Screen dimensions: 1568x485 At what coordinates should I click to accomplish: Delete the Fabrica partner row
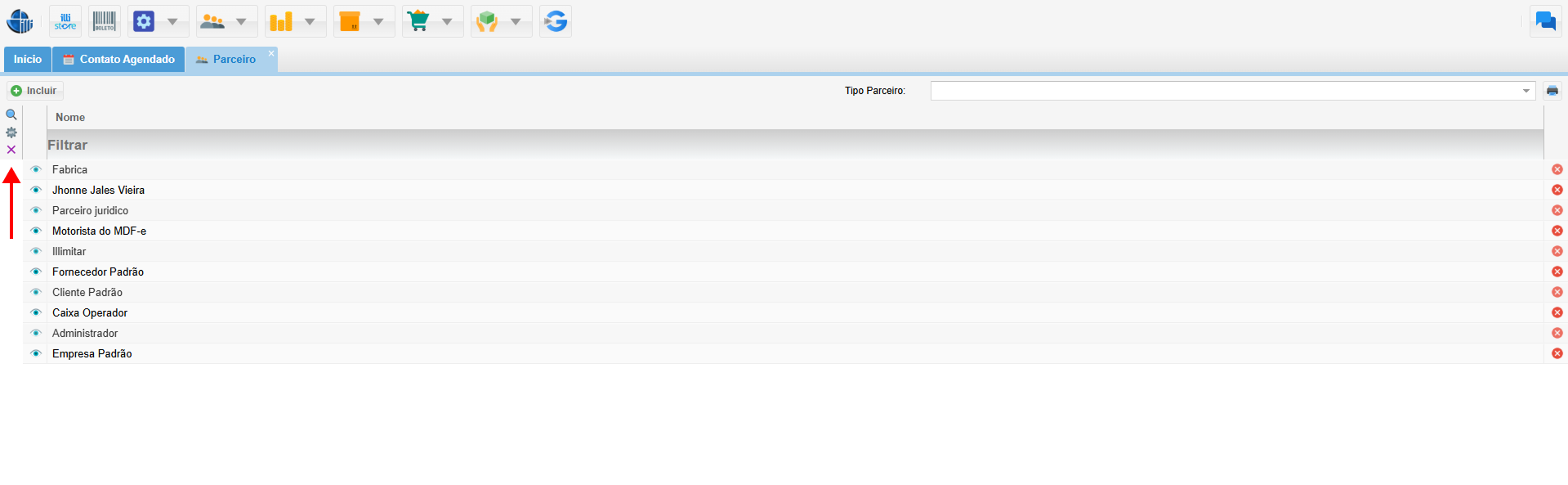click(1557, 169)
